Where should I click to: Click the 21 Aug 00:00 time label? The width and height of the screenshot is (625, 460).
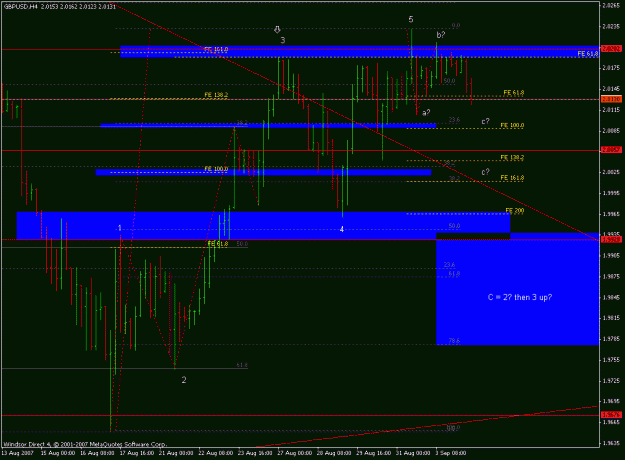click(x=176, y=453)
